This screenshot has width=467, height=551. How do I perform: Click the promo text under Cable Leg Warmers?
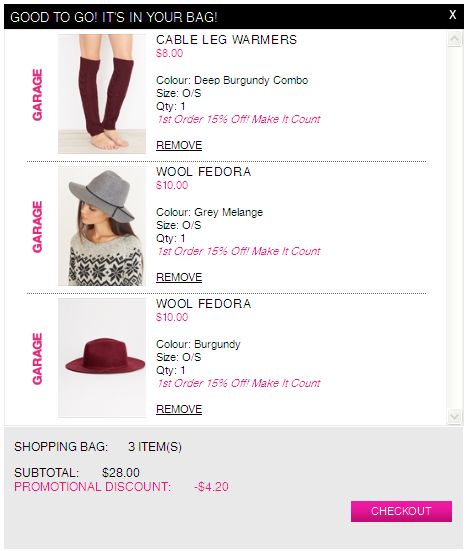coord(239,119)
